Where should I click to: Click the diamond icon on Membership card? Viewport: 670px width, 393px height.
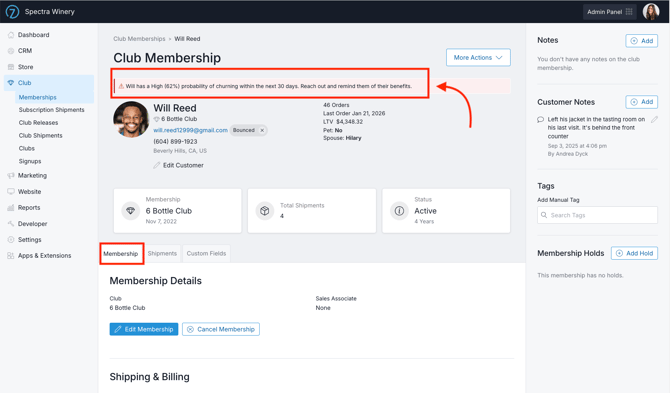131,211
